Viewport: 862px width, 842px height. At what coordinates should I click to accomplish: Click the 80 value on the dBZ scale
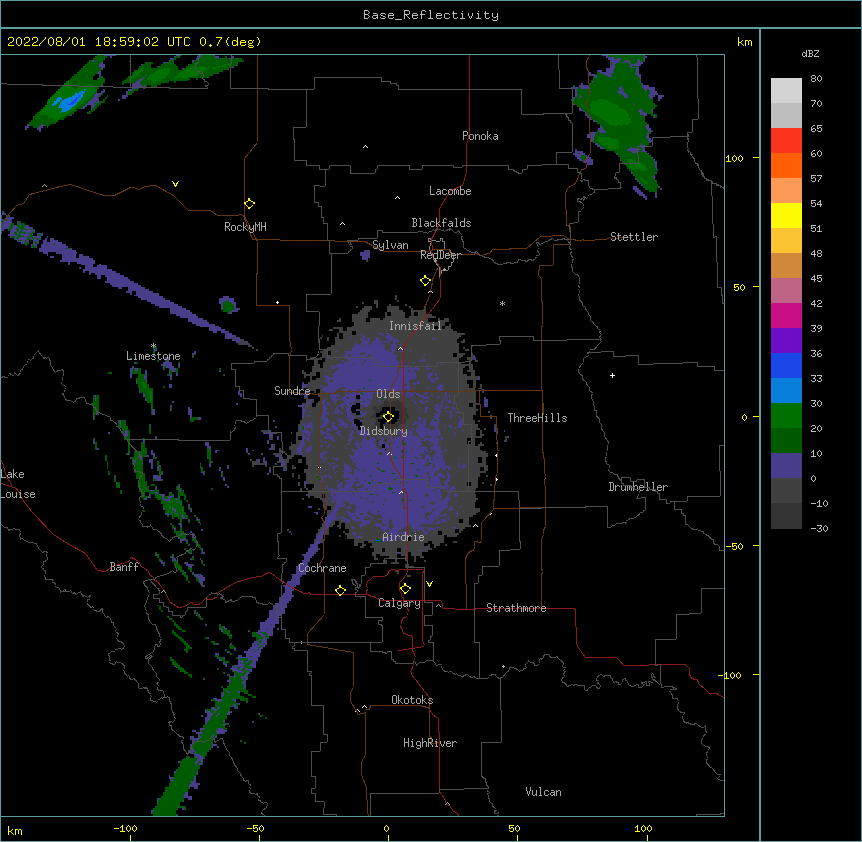(x=816, y=79)
